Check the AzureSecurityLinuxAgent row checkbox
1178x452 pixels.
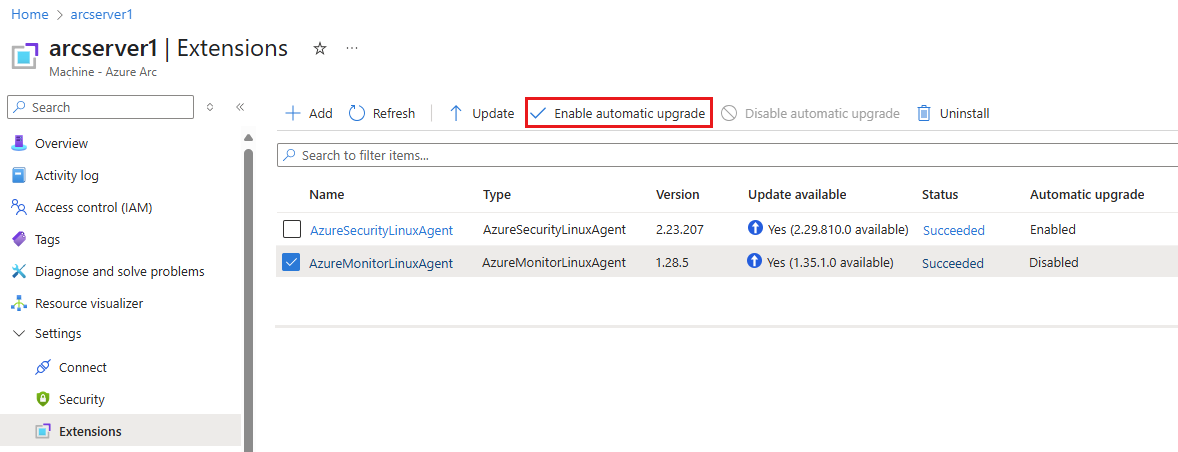point(291,229)
